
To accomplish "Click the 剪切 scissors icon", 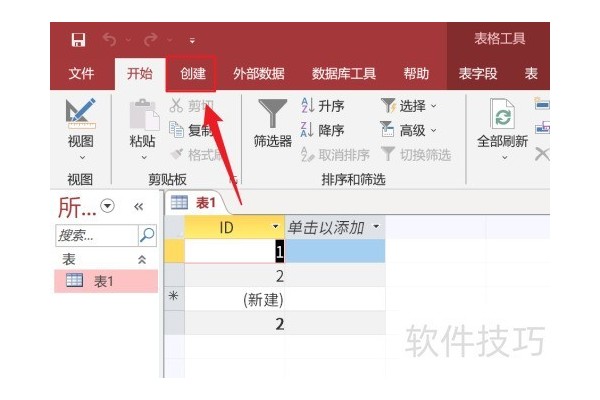I will 176,105.
